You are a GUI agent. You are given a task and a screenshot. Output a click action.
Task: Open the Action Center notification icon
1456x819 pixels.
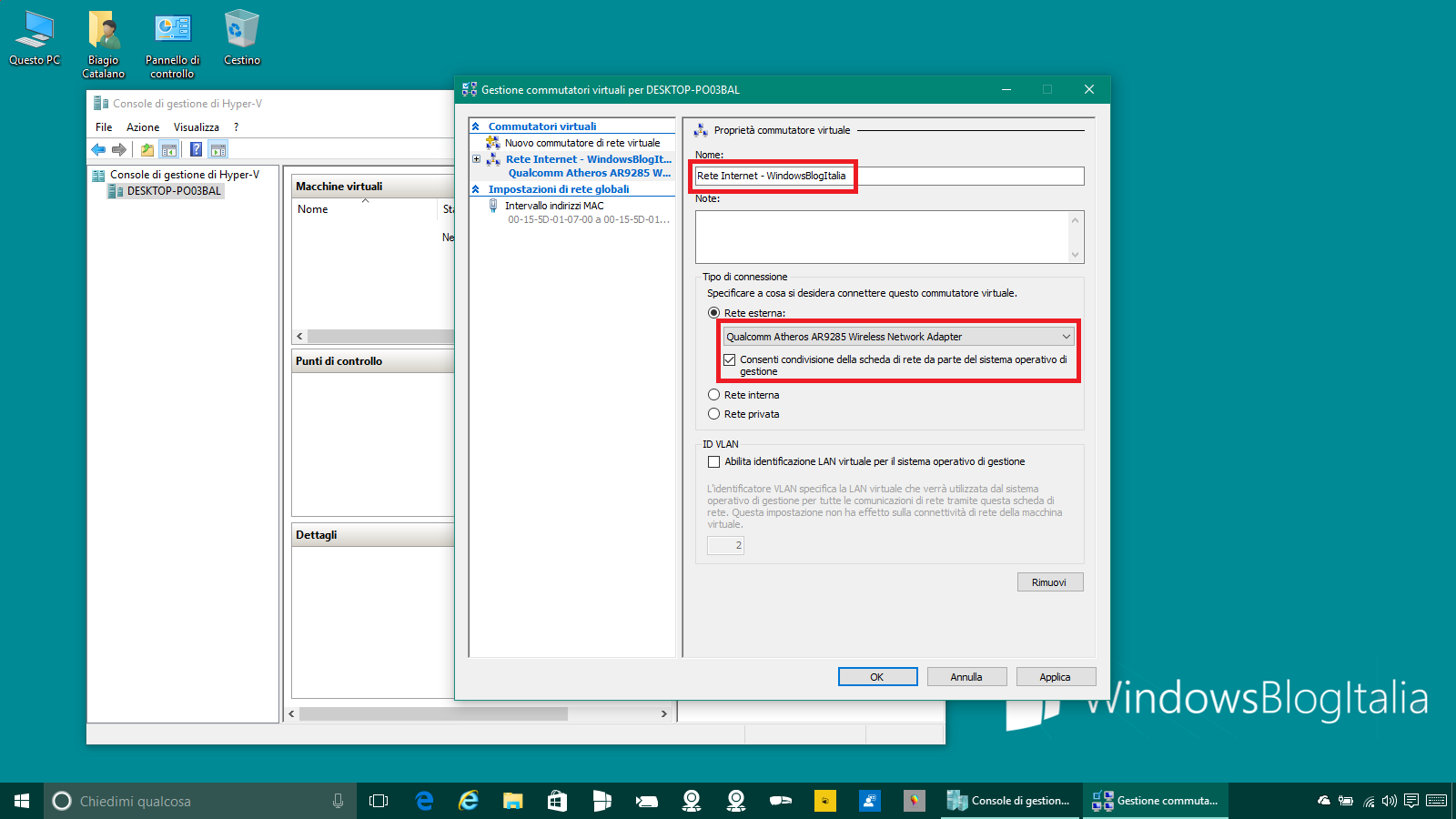tap(1411, 801)
